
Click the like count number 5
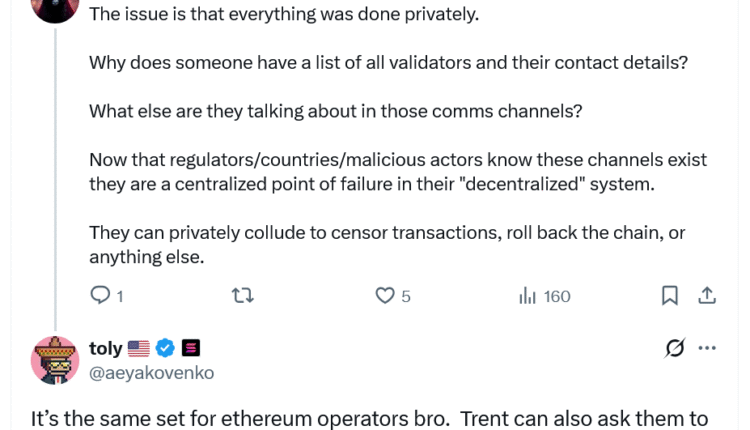tap(406, 296)
